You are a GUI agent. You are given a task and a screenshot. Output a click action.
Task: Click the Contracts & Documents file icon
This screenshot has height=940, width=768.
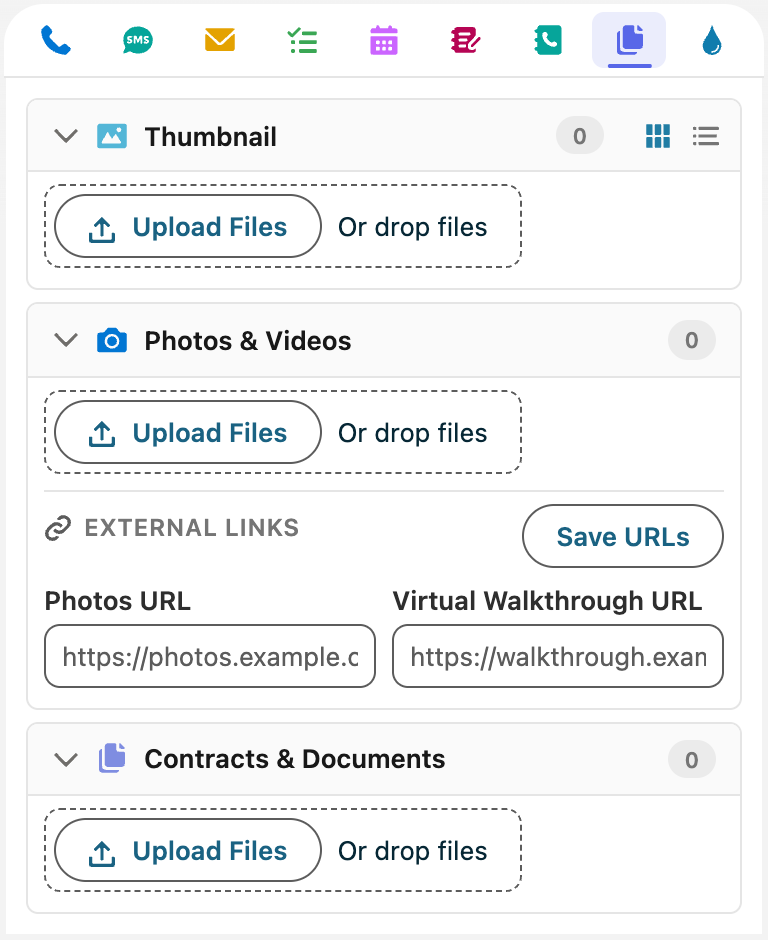113,758
